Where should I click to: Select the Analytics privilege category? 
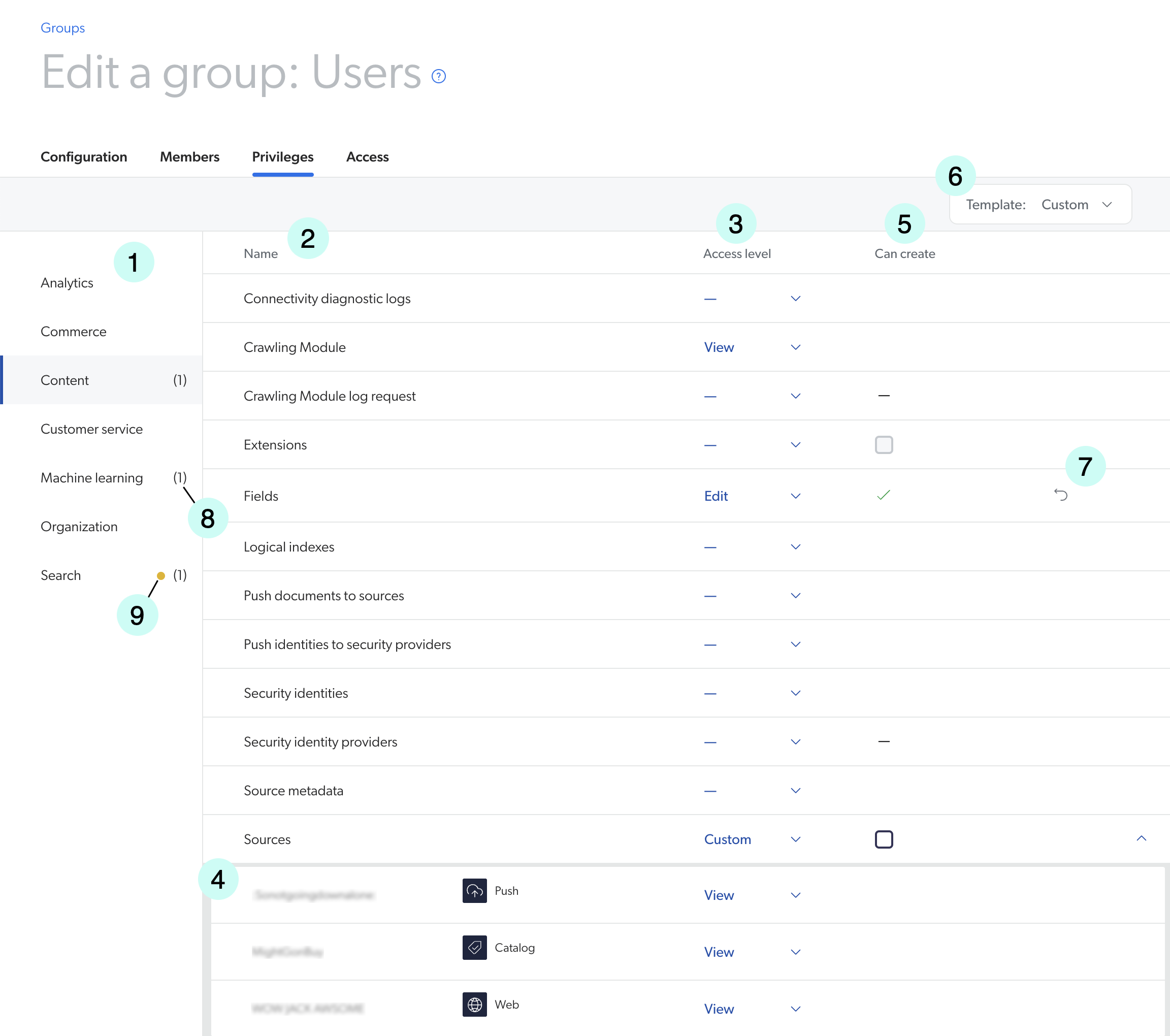coord(67,282)
